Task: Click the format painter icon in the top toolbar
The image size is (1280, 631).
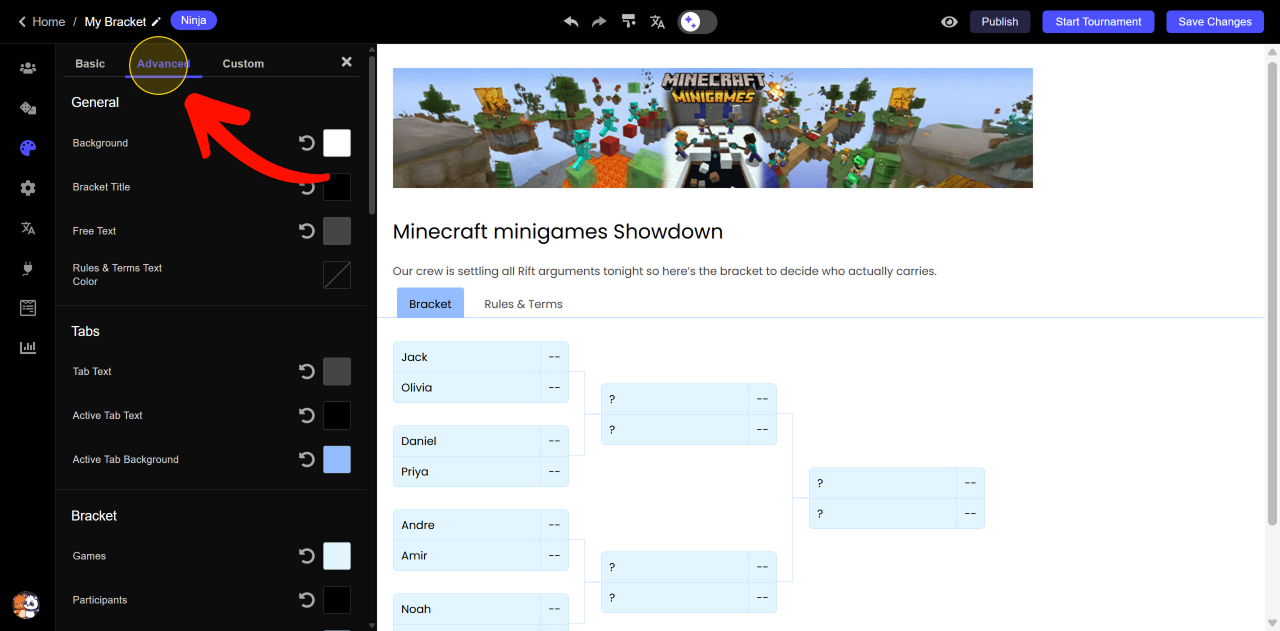Action: (628, 21)
